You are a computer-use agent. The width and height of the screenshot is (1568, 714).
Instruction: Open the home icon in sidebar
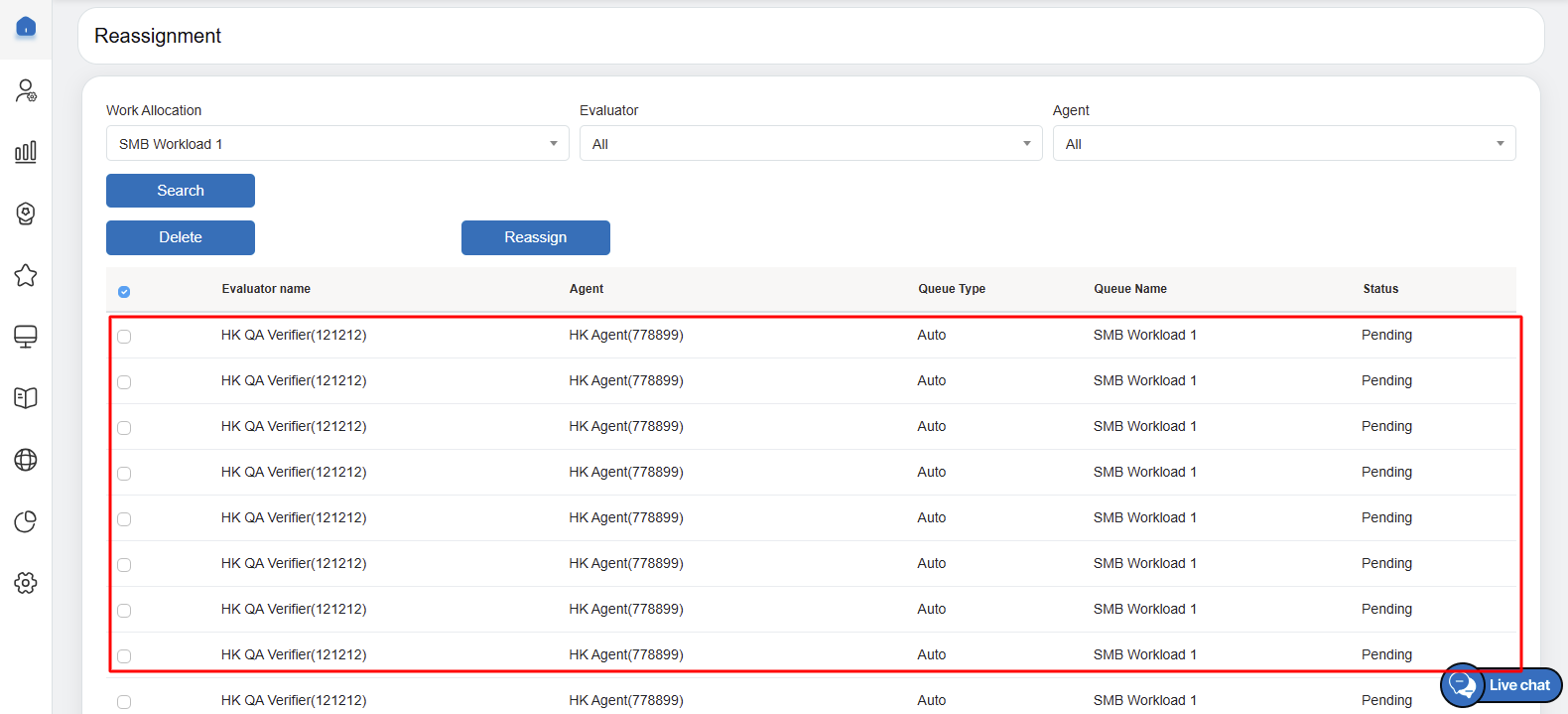(x=26, y=27)
